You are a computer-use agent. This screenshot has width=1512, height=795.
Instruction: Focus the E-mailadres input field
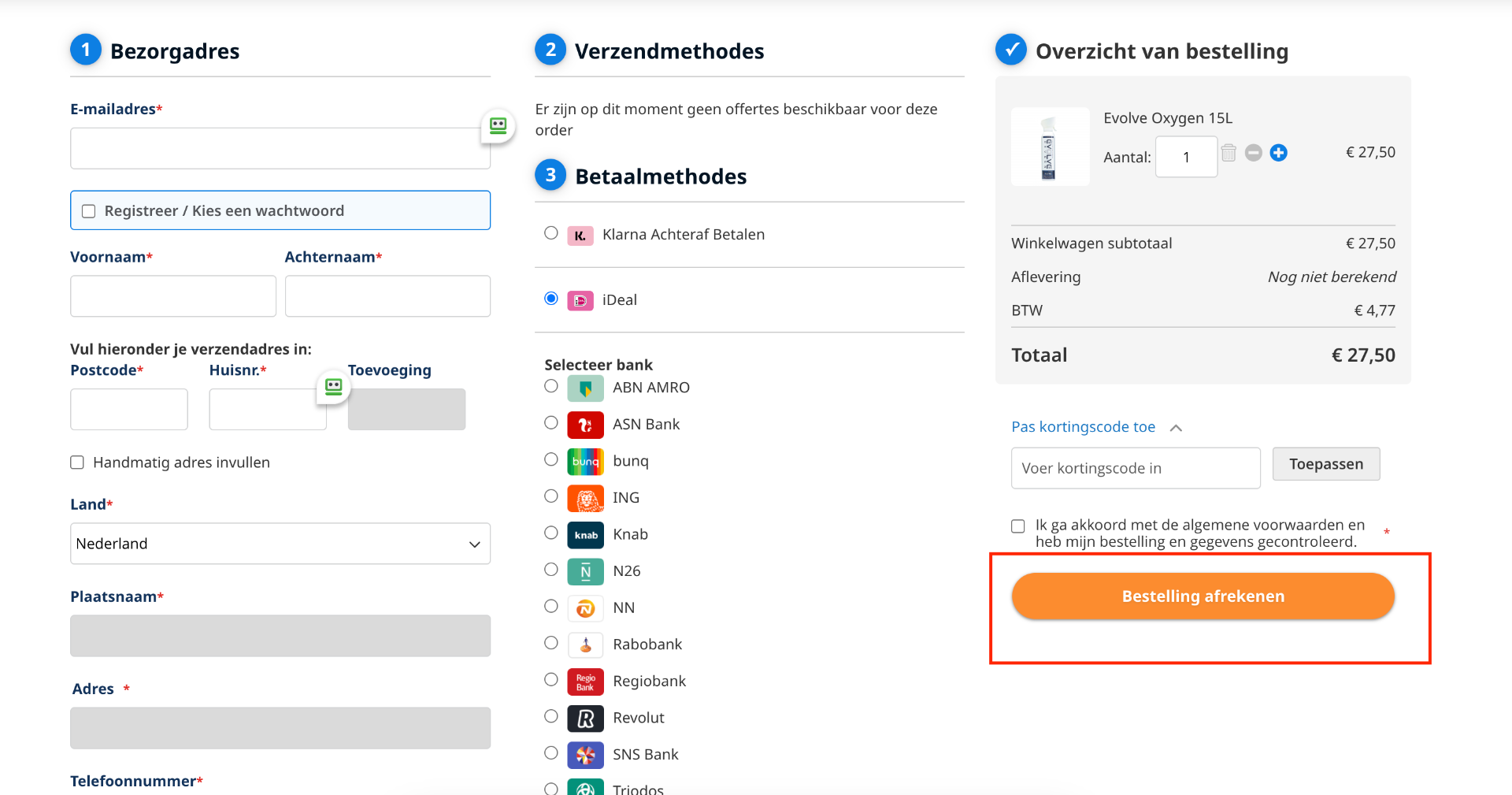tap(280, 148)
